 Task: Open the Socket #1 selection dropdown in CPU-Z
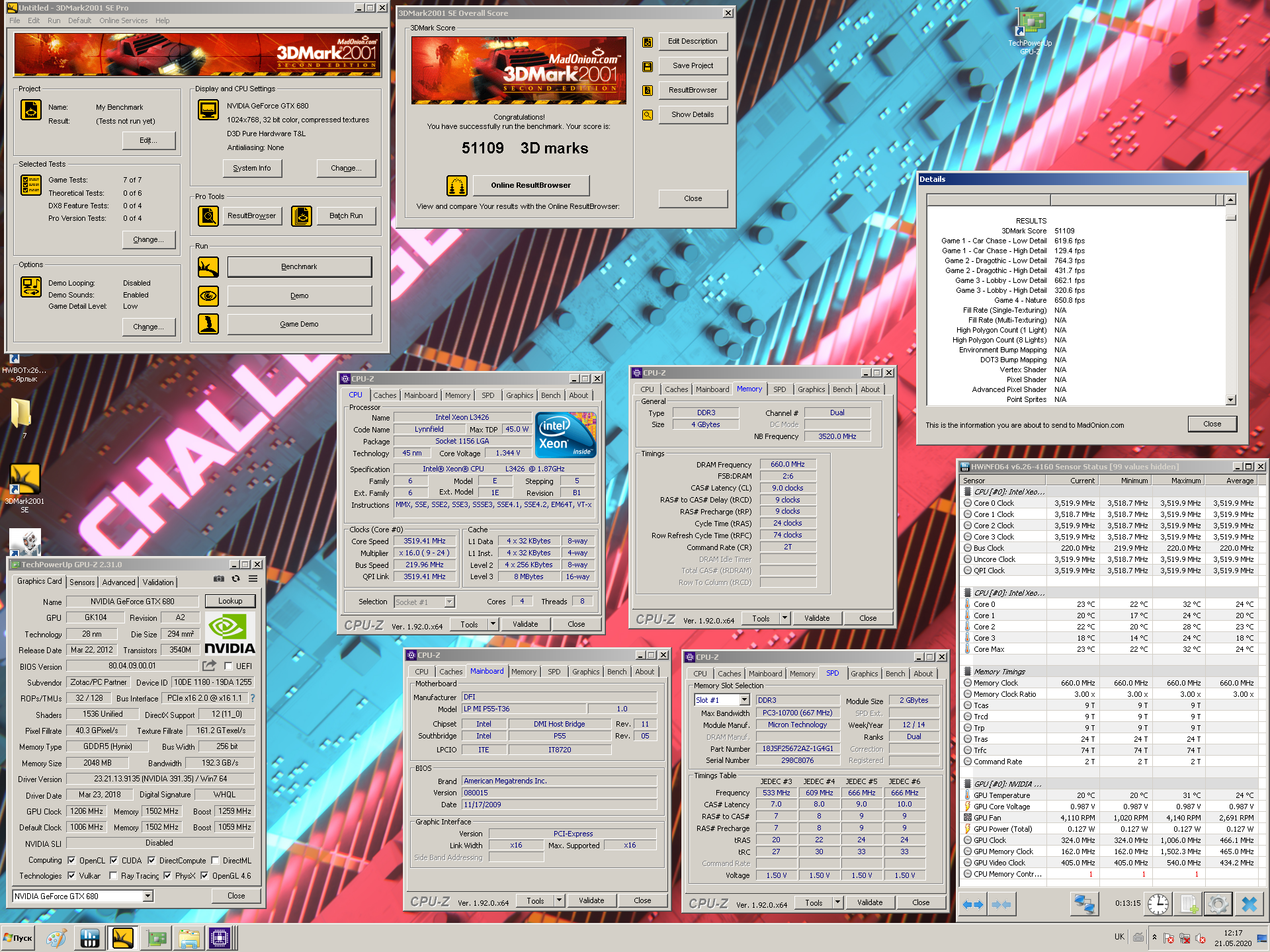pos(450,602)
